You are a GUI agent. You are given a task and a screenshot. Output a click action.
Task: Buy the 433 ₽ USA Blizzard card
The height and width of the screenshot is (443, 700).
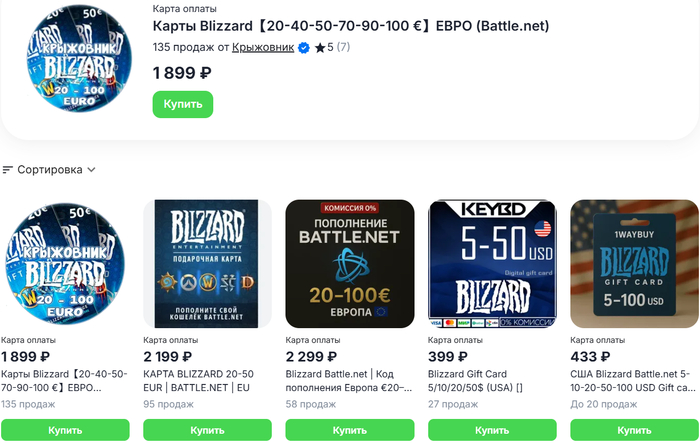point(634,430)
